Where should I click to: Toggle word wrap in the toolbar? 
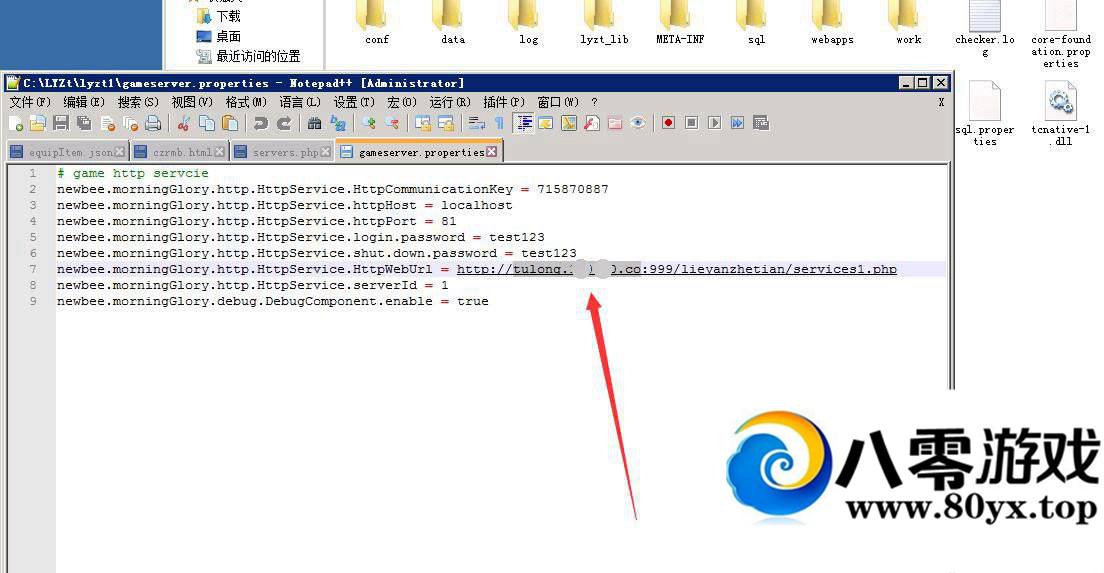476,123
